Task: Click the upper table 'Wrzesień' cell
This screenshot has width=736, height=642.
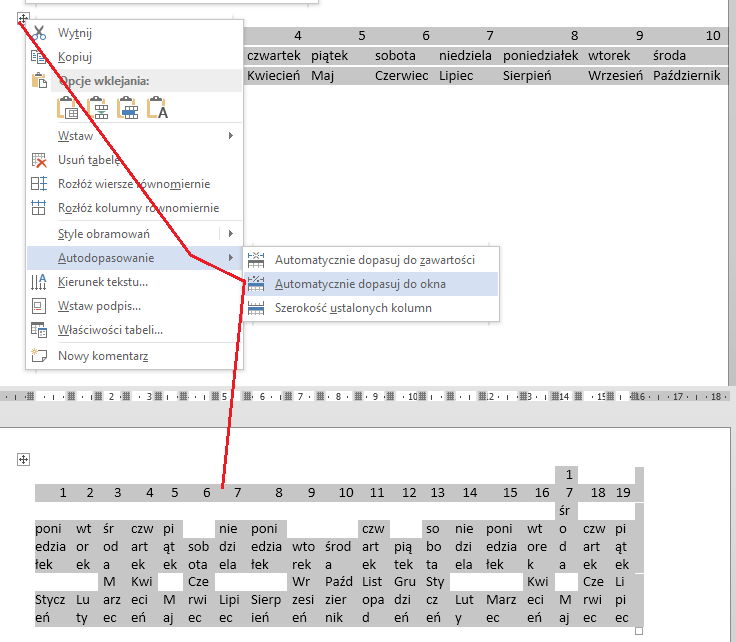Action: point(615,76)
